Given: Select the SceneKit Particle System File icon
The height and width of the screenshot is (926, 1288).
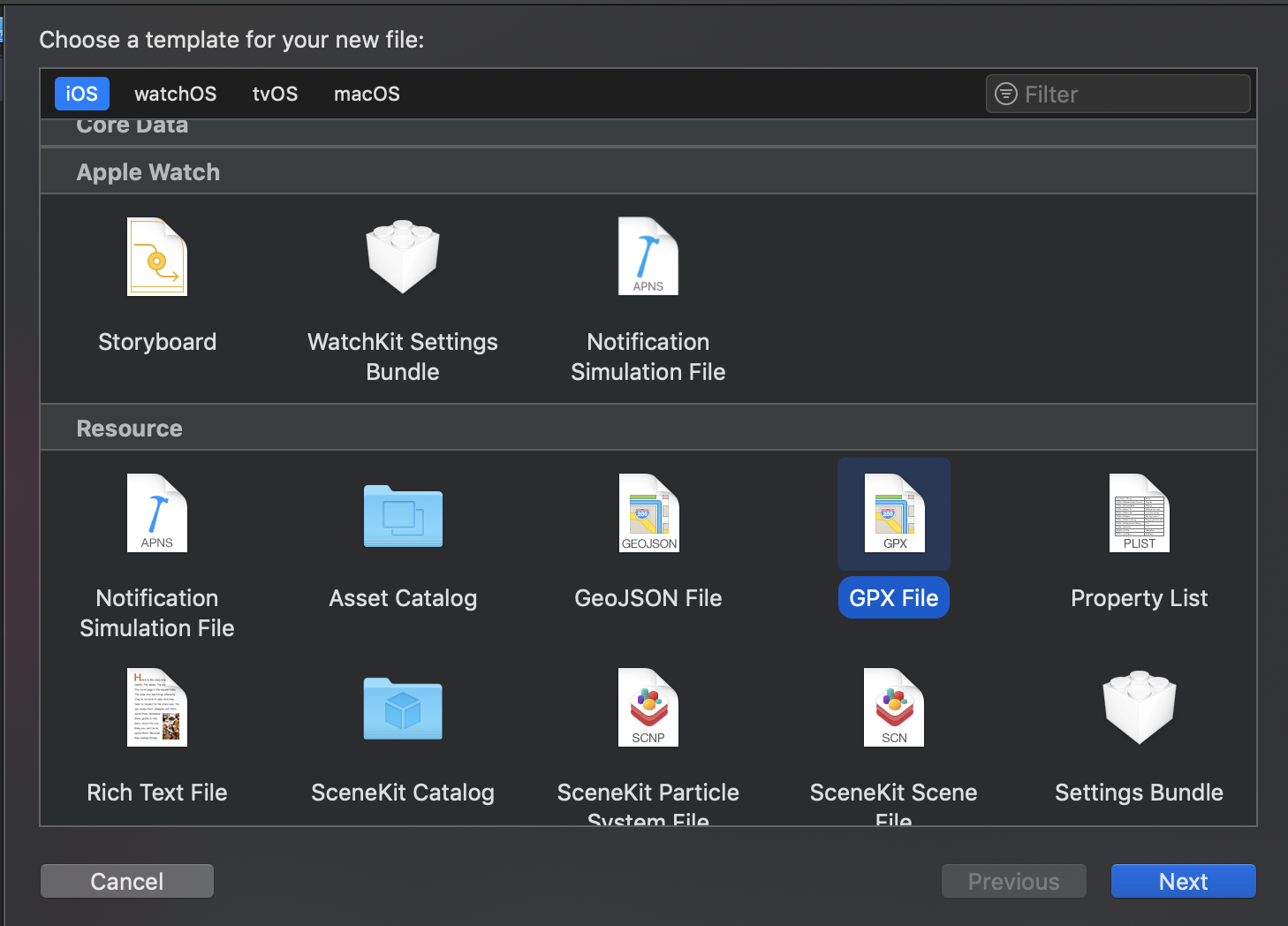Looking at the screenshot, I should (x=648, y=708).
